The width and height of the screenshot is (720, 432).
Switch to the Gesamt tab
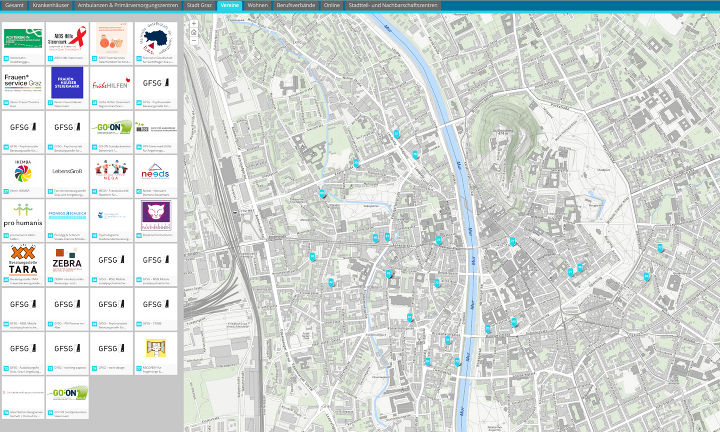(15, 6)
